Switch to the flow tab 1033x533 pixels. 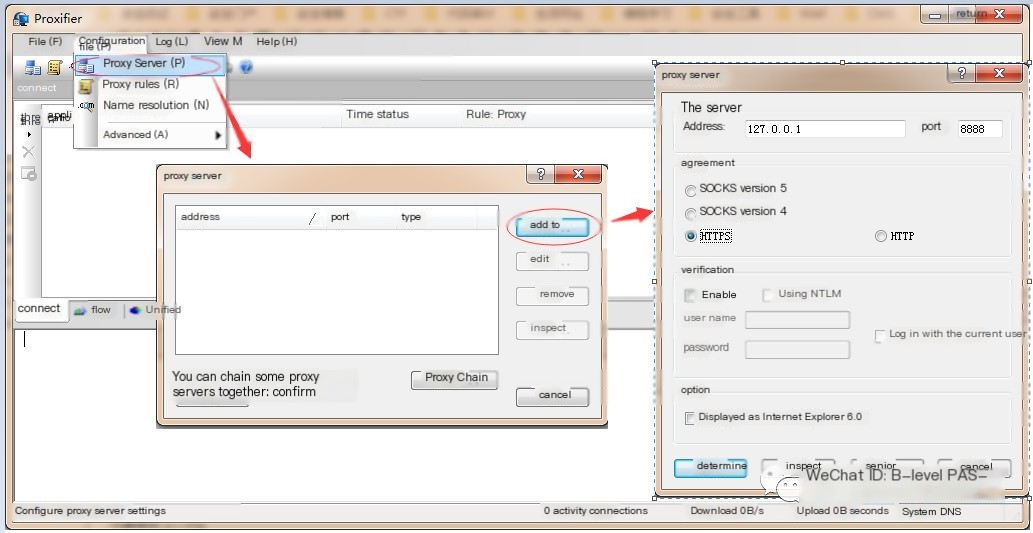pyautogui.click(x=93, y=310)
